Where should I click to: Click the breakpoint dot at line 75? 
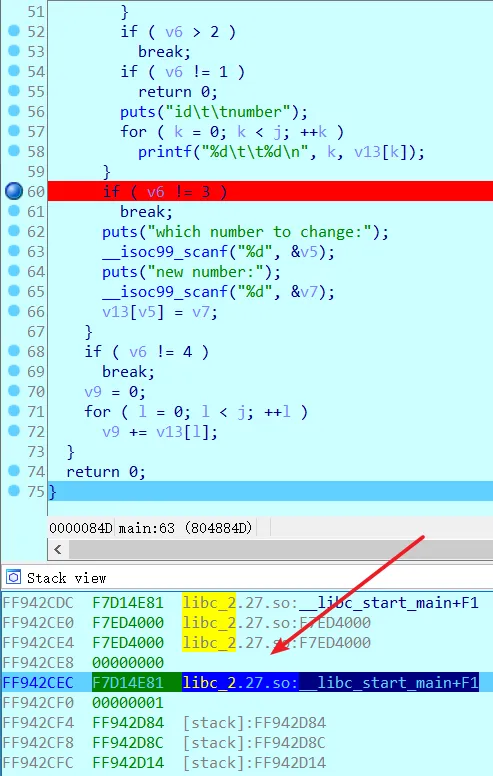(14, 491)
